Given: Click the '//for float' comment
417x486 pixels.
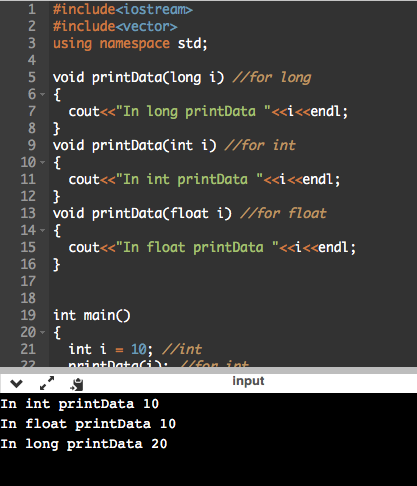Looking at the screenshot, I should click(284, 213).
